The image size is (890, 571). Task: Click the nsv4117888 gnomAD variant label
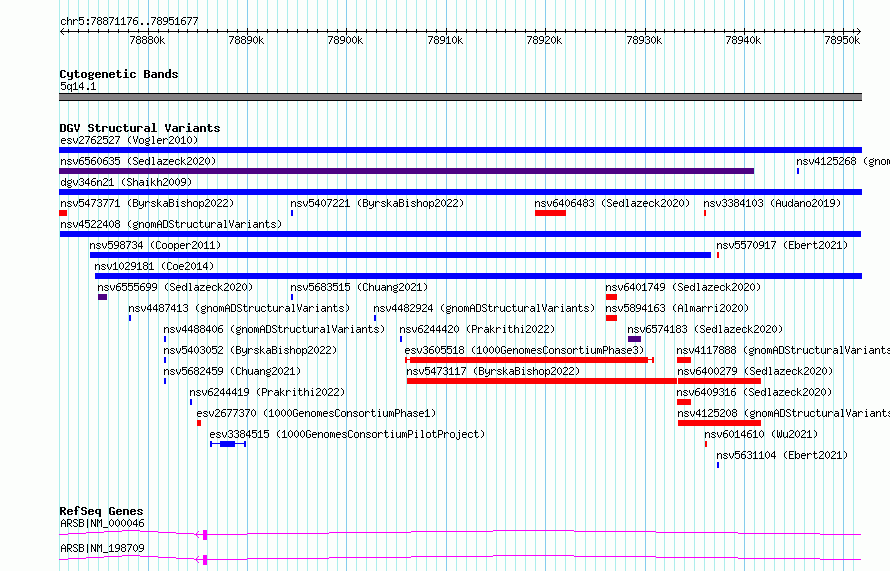[783, 350]
